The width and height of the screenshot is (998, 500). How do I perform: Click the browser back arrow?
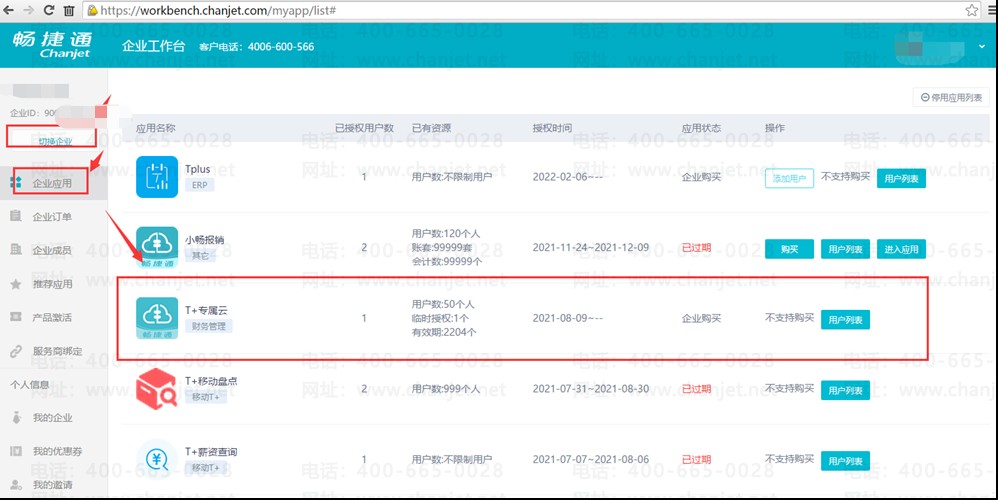click(8, 10)
